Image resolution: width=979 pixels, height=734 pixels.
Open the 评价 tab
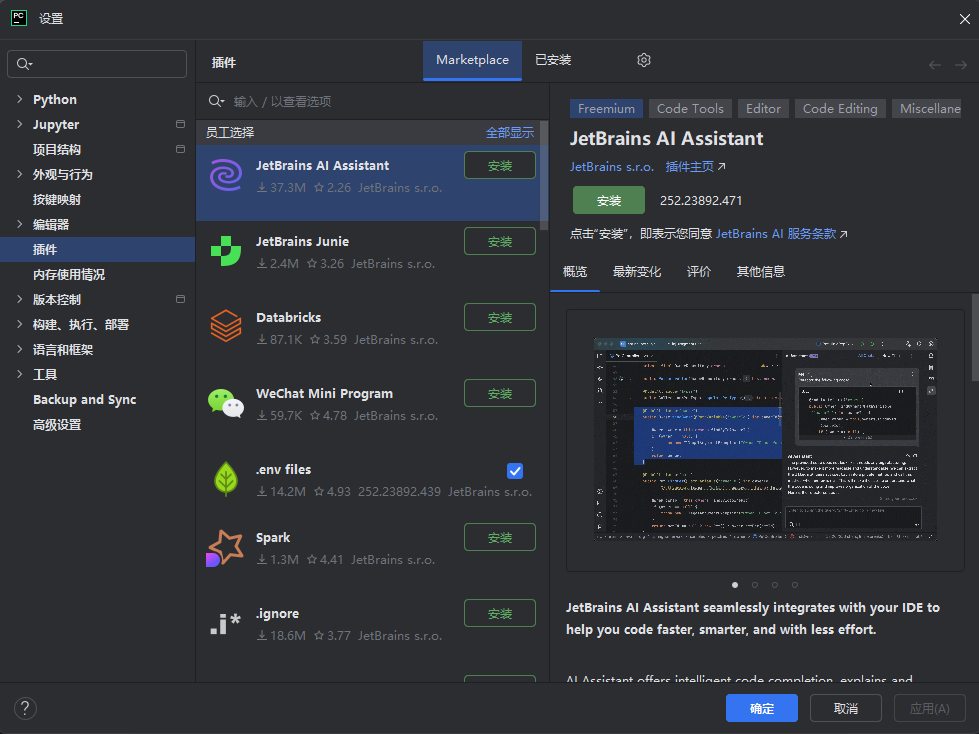coord(699,272)
